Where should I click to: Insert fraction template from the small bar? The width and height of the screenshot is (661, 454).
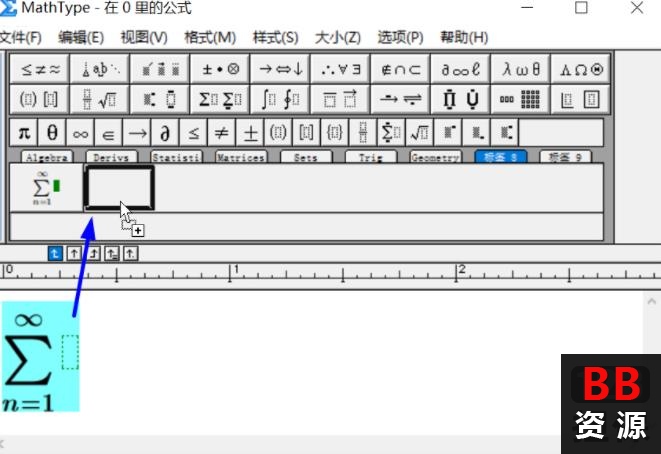coord(363,133)
